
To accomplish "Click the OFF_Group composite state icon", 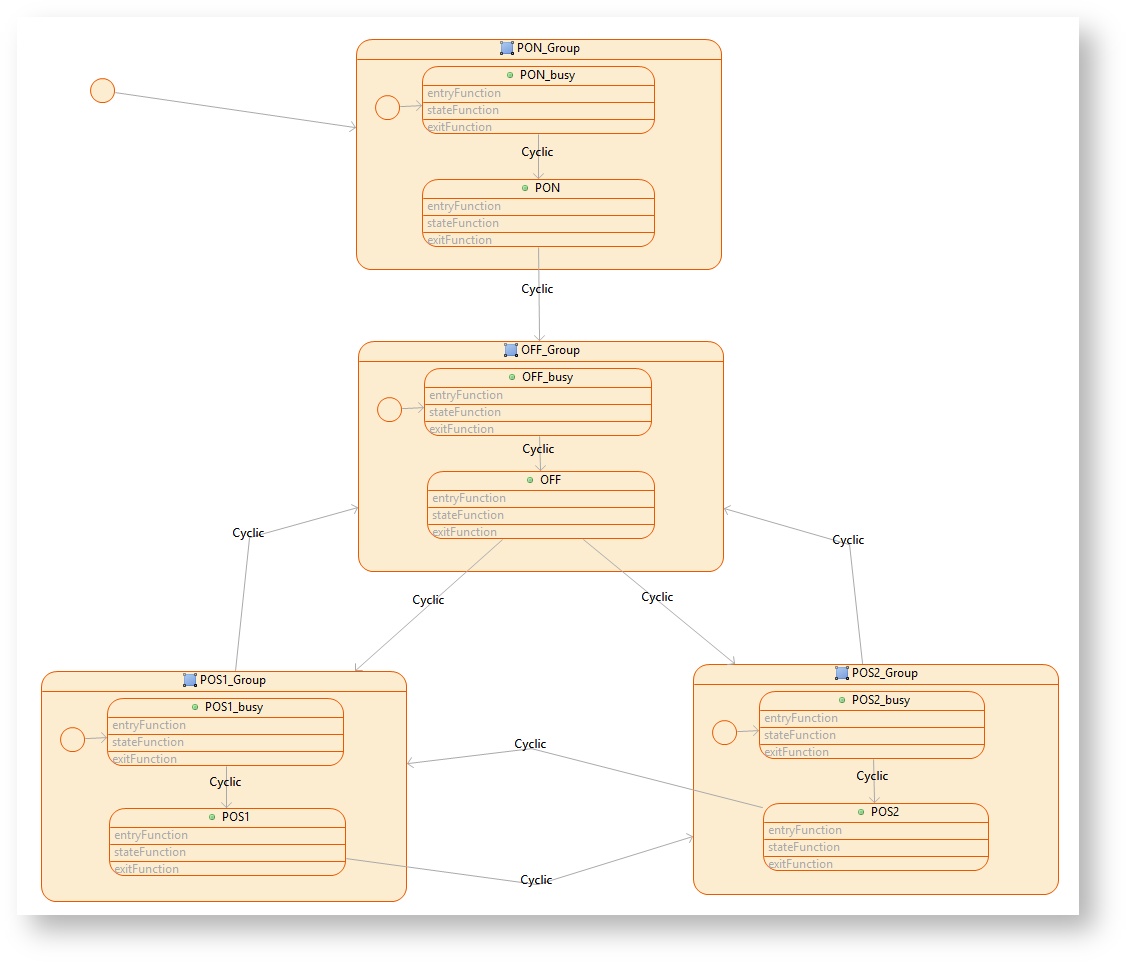I will coord(511,350).
